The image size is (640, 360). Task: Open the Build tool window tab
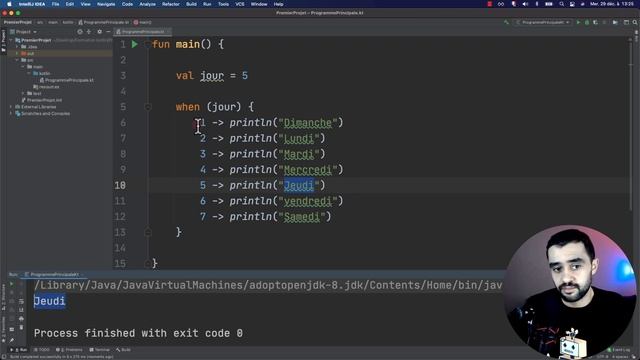[123, 350]
